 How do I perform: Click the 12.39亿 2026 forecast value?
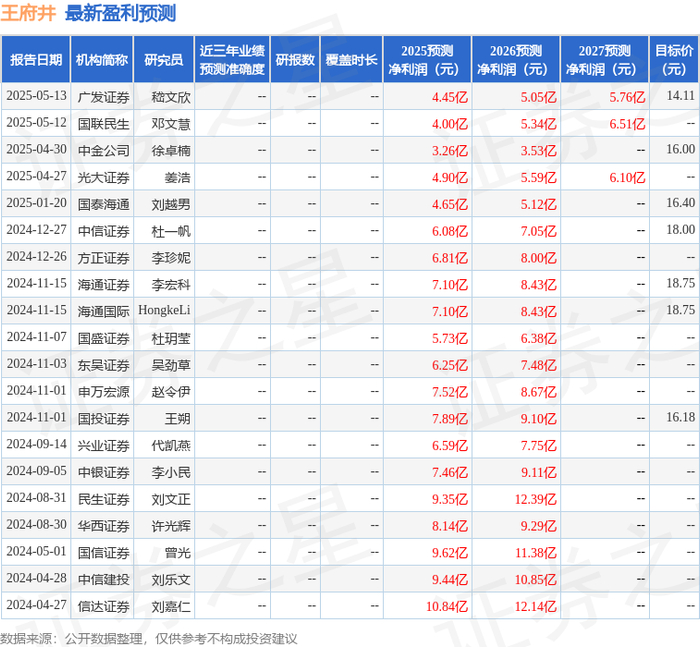pos(536,499)
